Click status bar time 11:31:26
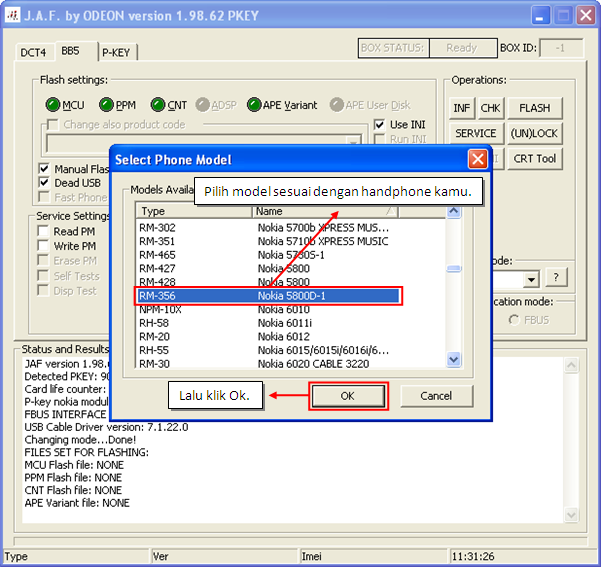The width and height of the screenshot is (601, 567). 473,556
